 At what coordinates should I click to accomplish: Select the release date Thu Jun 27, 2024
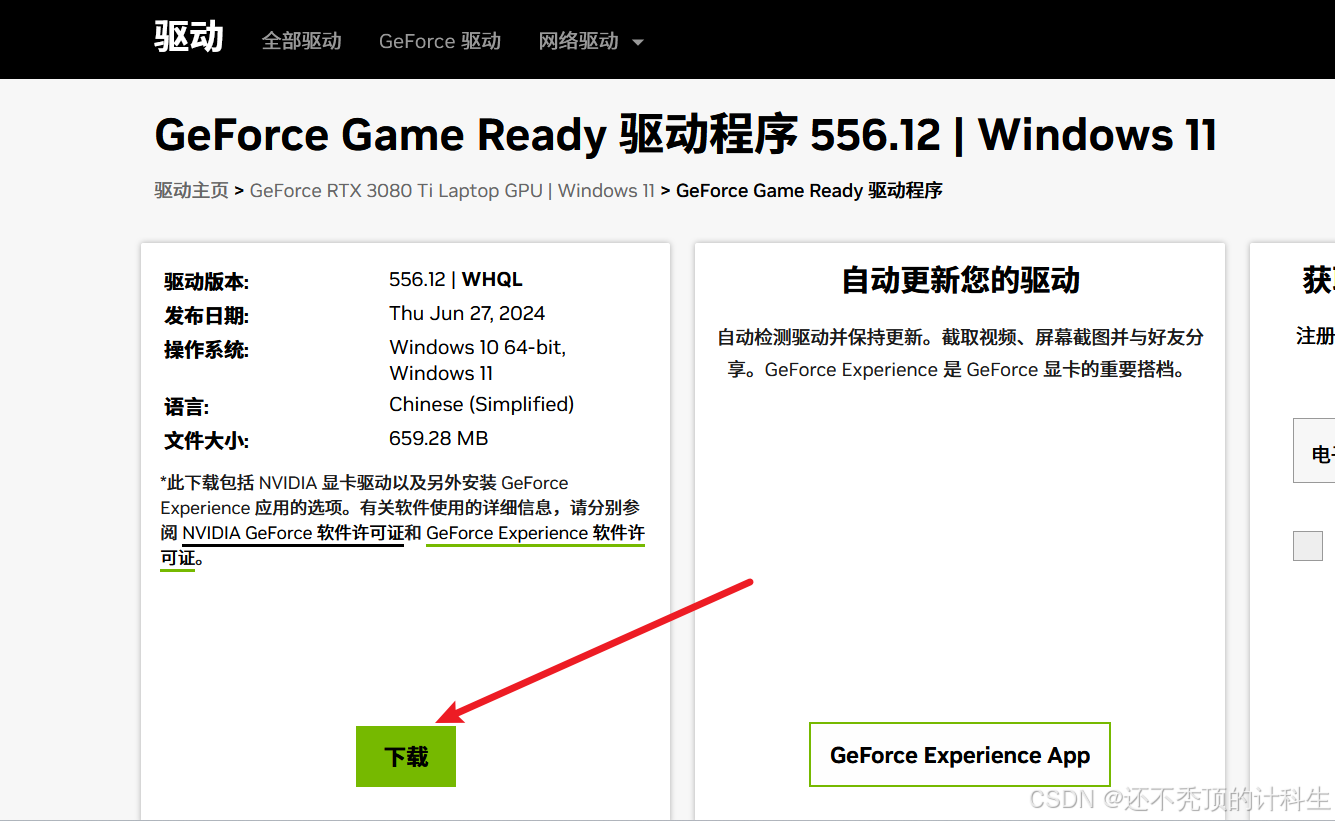467,313
